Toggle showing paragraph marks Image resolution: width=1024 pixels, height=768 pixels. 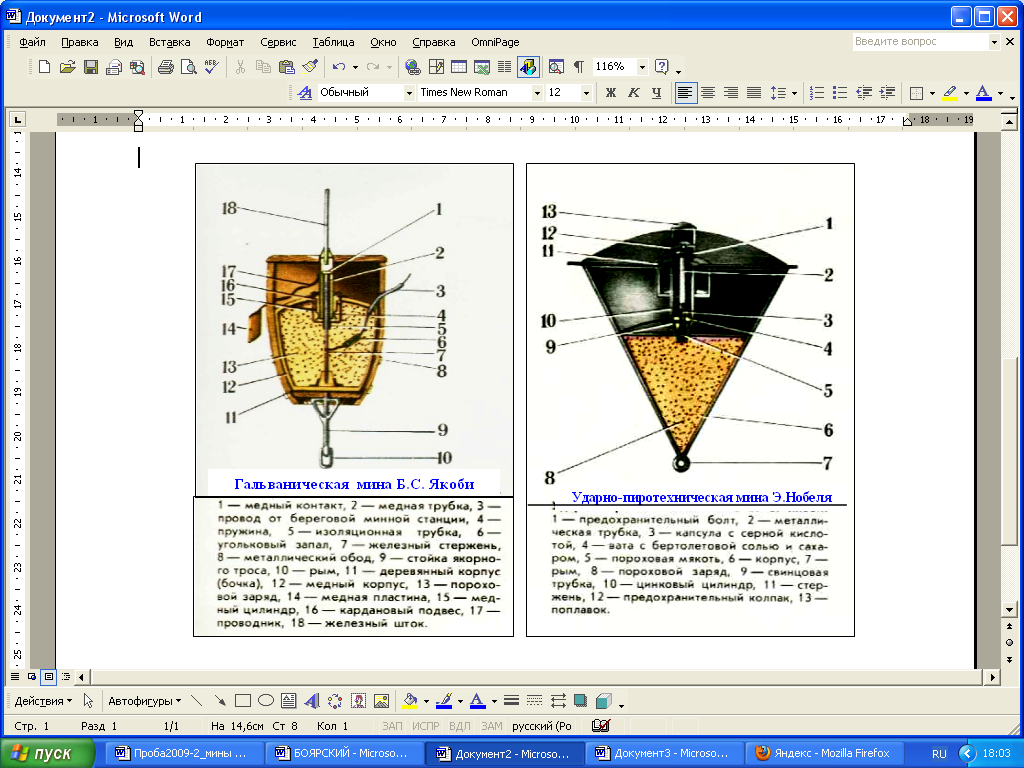579,67
